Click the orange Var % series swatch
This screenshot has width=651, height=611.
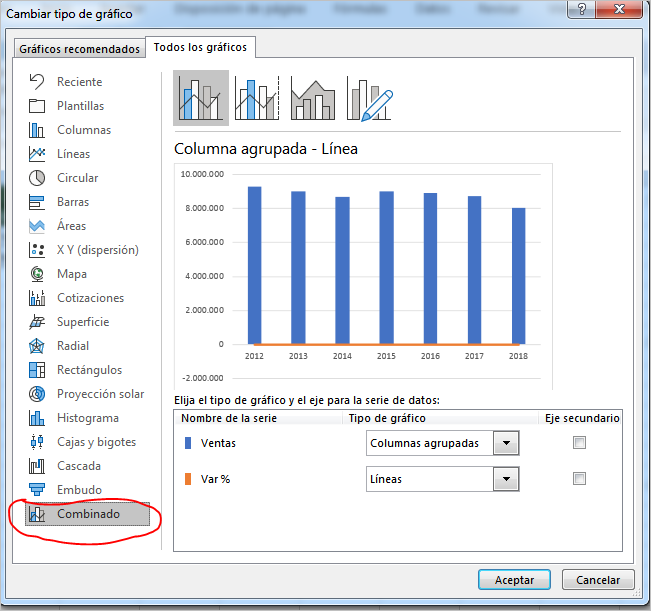[x=188, y=479]
